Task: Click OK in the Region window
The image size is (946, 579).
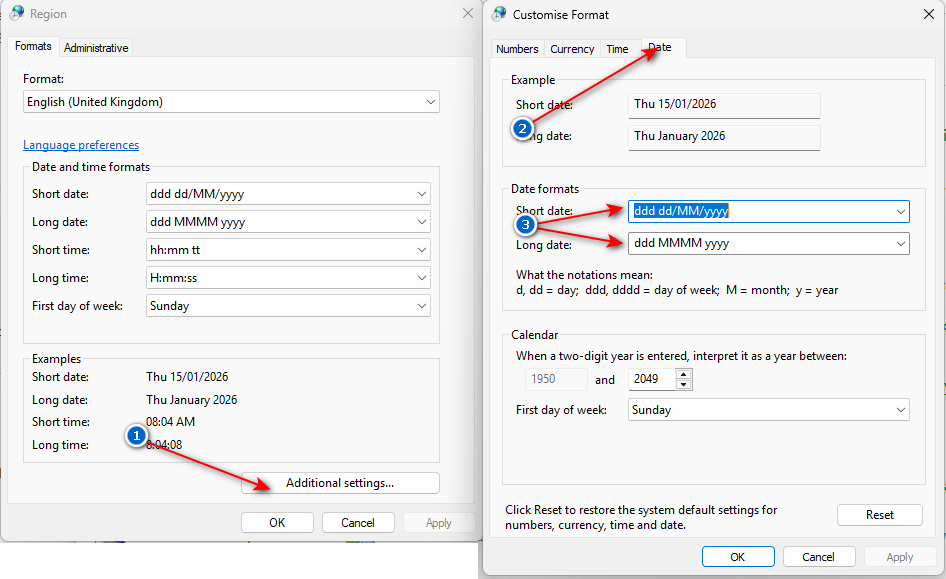Action: point(278,523)
